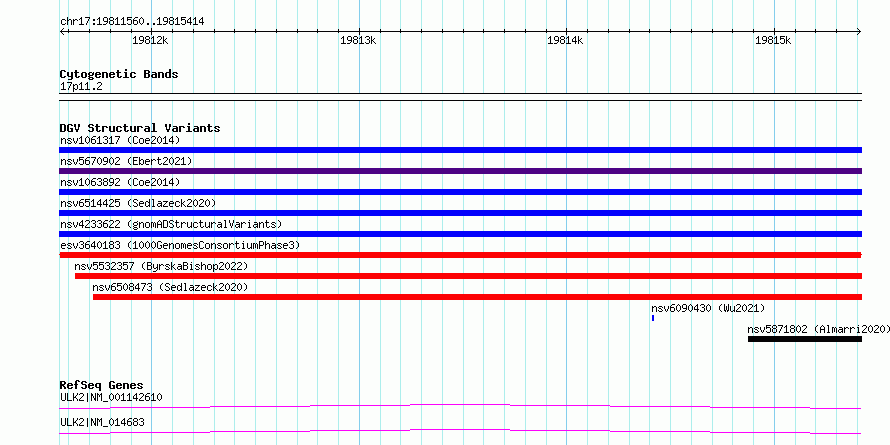Open variant label nsv5871802 (Almarri2020)
This screenshot has width=890, height=445.
pos(818,329)
